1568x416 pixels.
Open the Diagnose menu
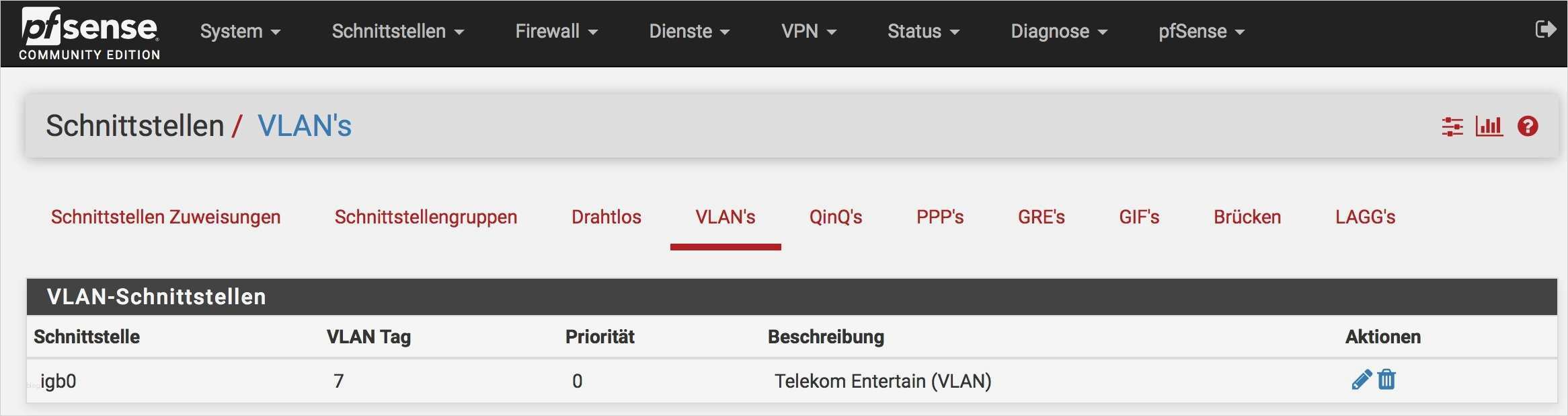tap(1058, 32)
